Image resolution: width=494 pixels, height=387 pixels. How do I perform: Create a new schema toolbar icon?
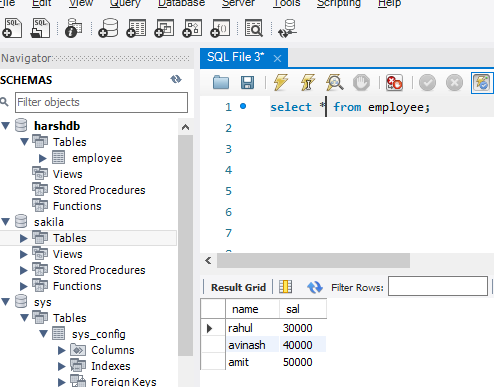(x=108, y=28)
